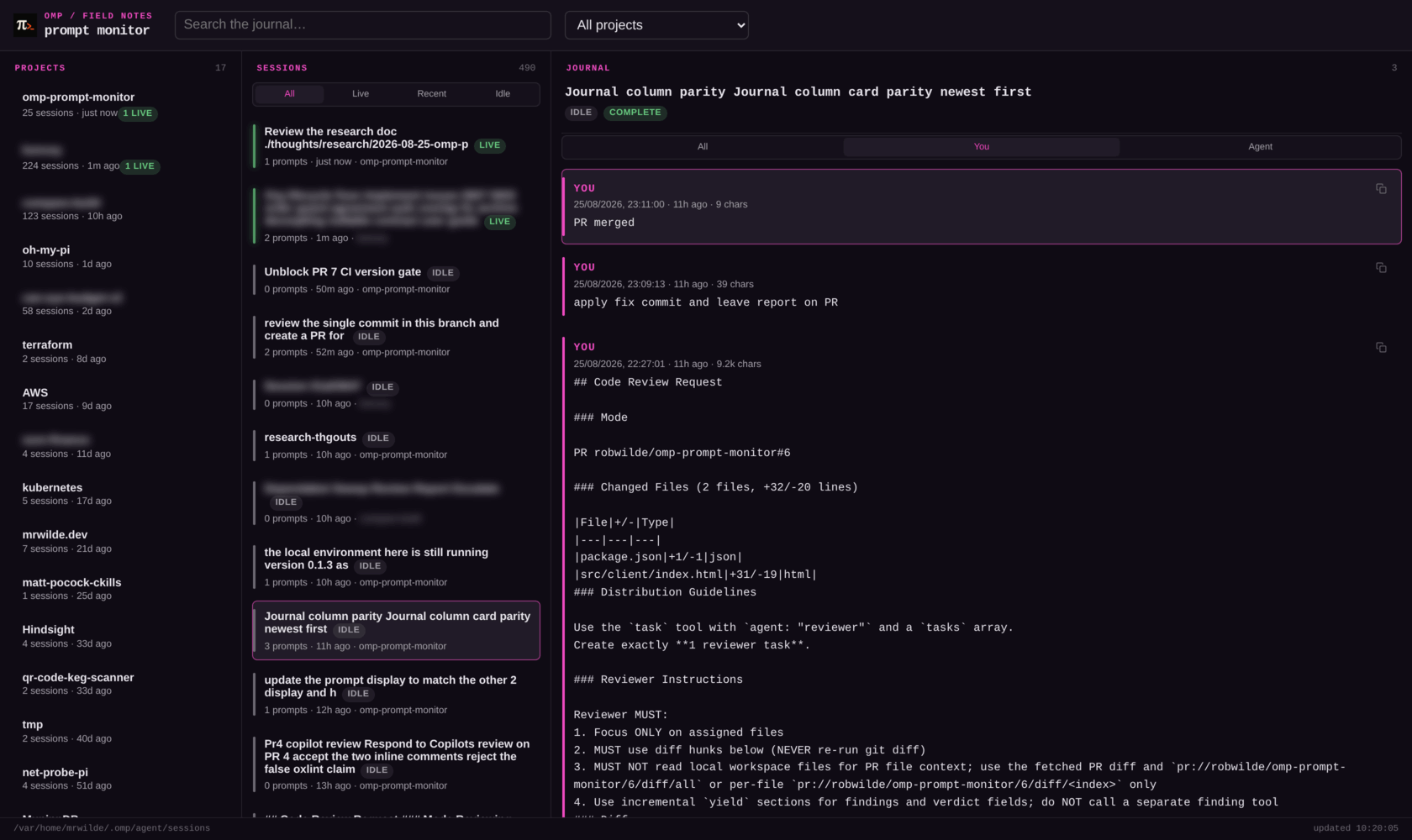Open 'Unblock PR 7 CI version gate' session

pos(396,281)
